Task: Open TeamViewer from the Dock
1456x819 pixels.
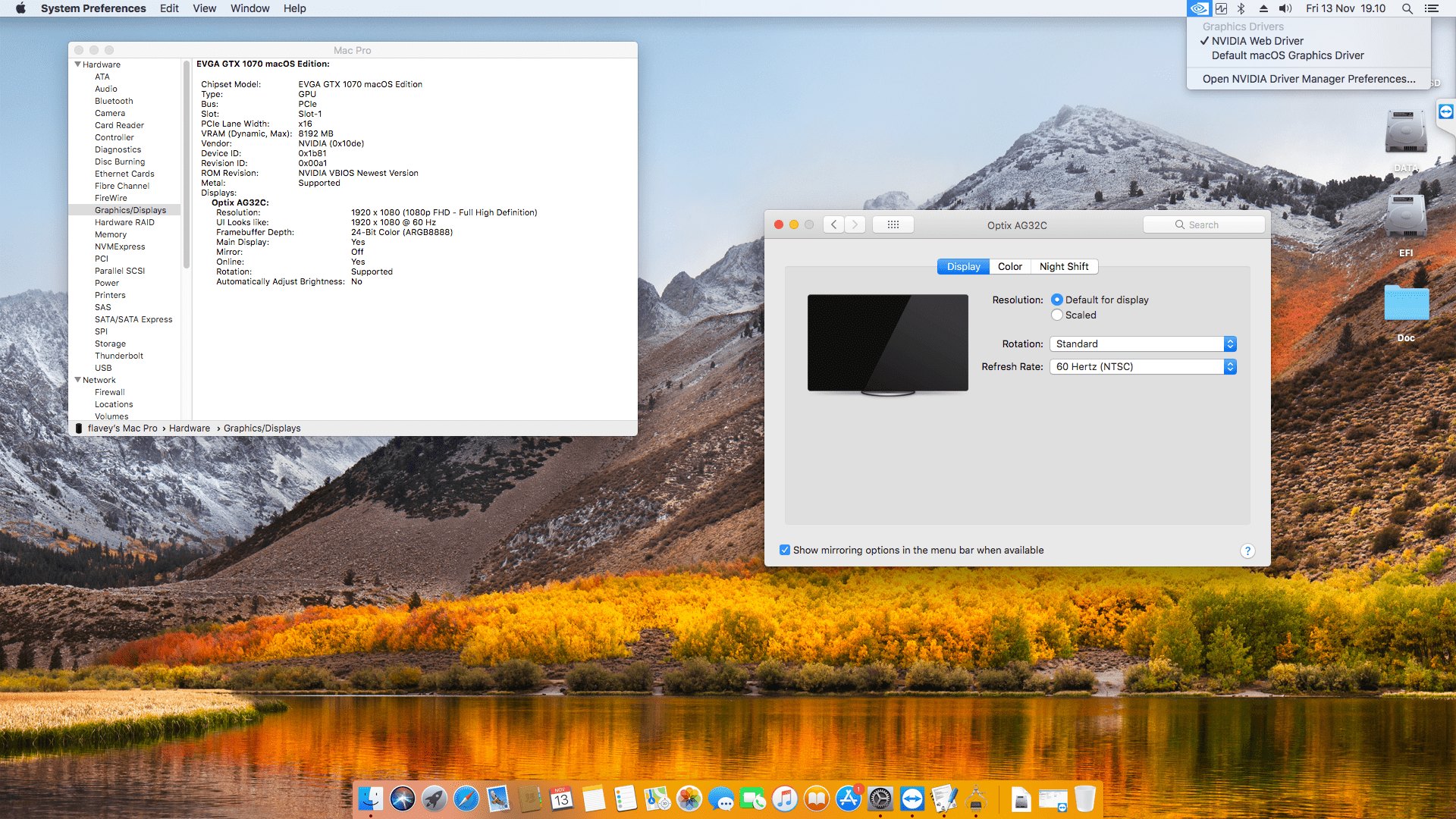Action: 912,799
